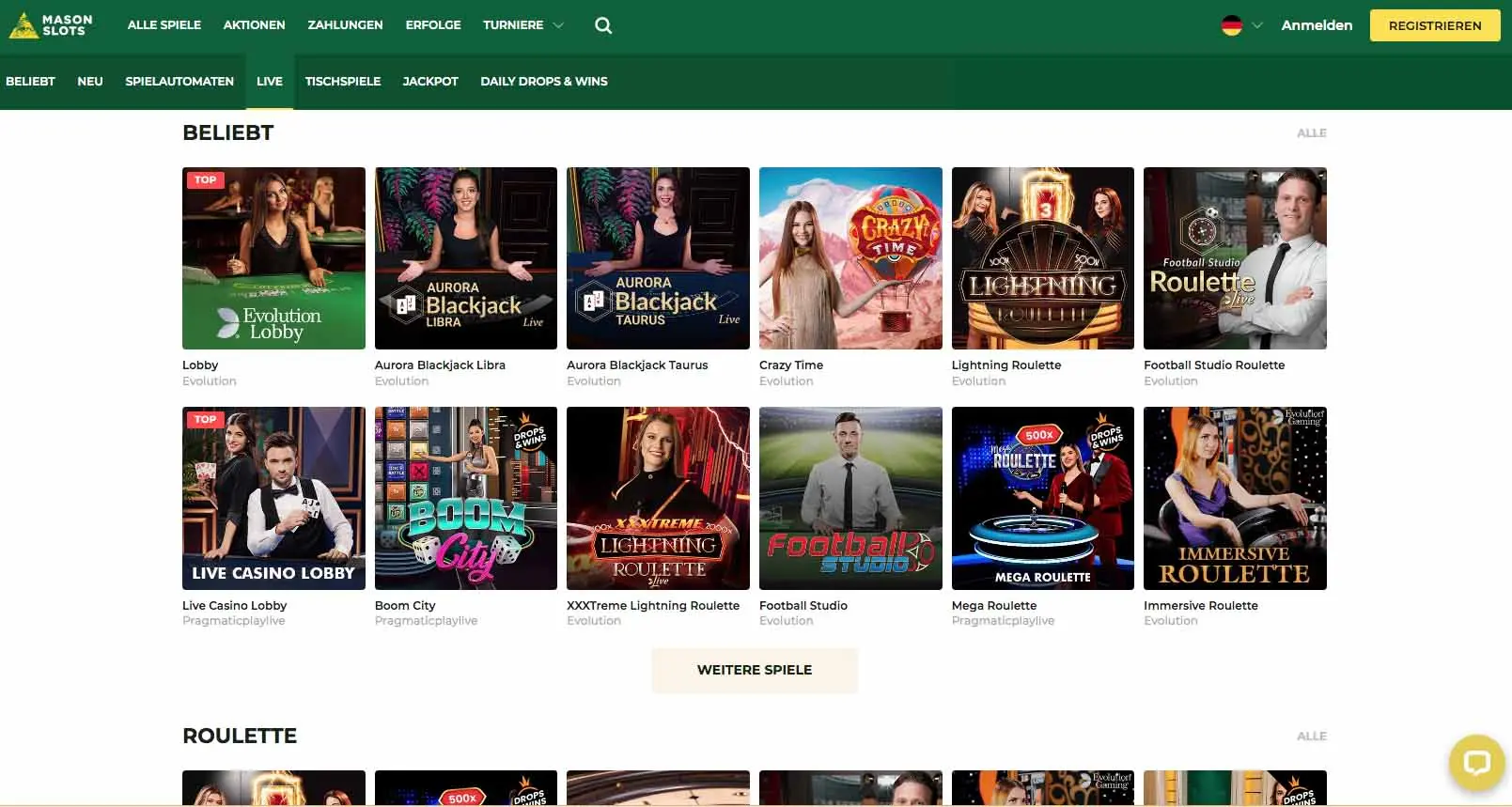Click the Anmelden login link
Image resolution: width=1512 pixels, height=807 pixels.
click(x=1317, y=25)
